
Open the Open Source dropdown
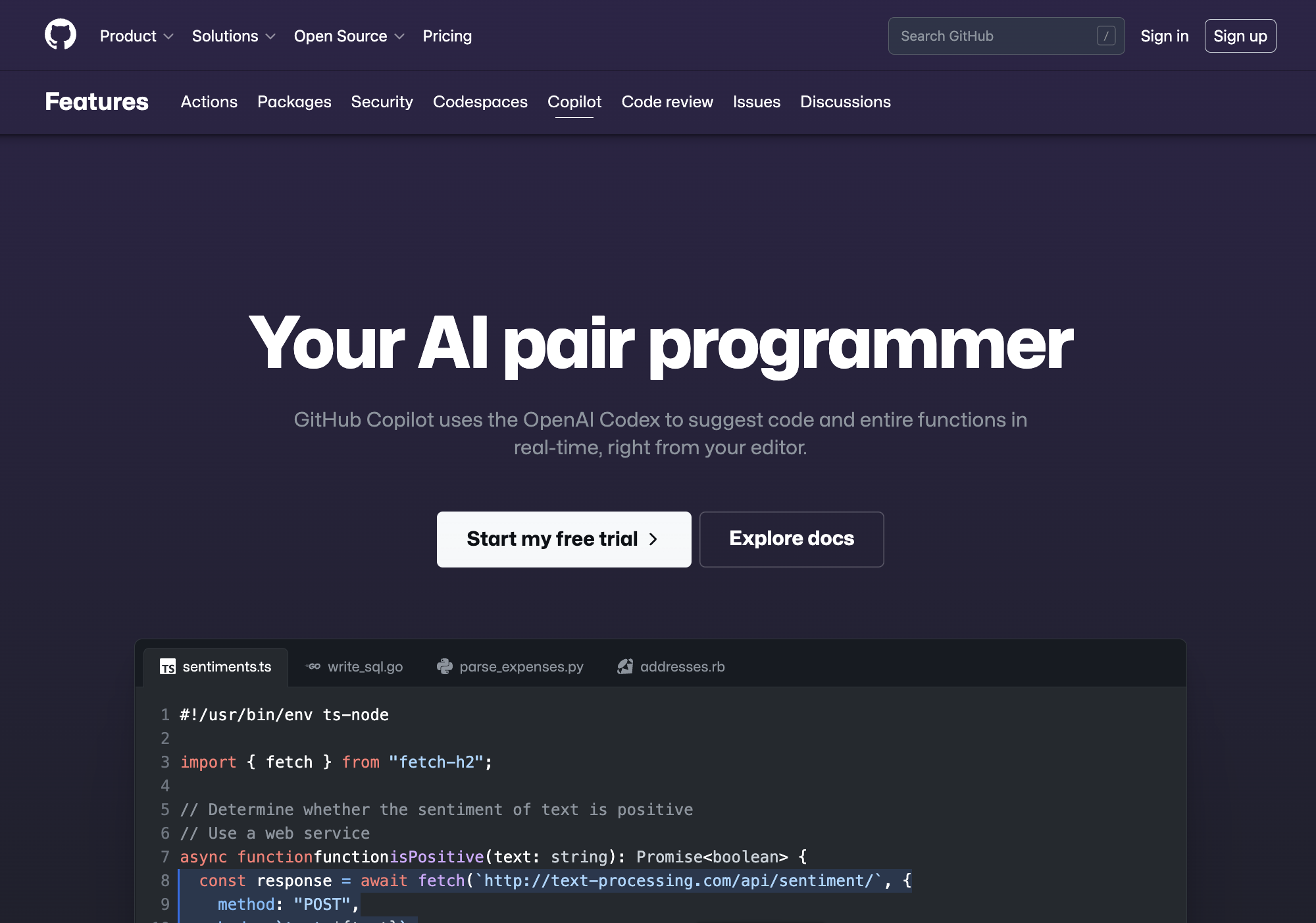[349, 36]
